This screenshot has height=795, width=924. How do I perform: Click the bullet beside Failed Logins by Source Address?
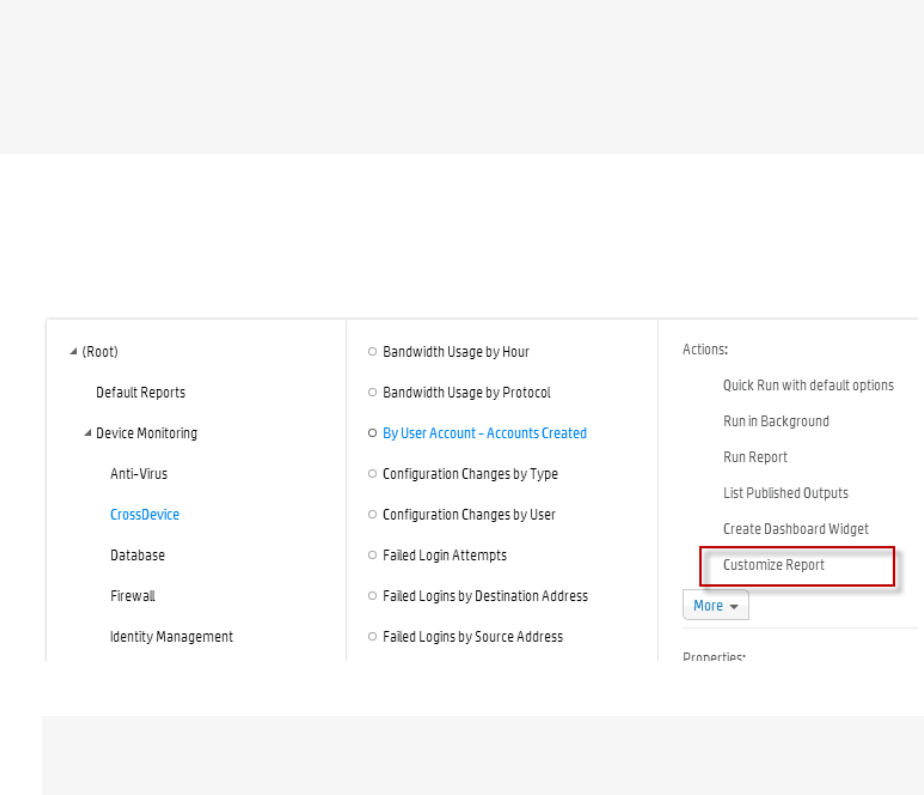(372, 637)
